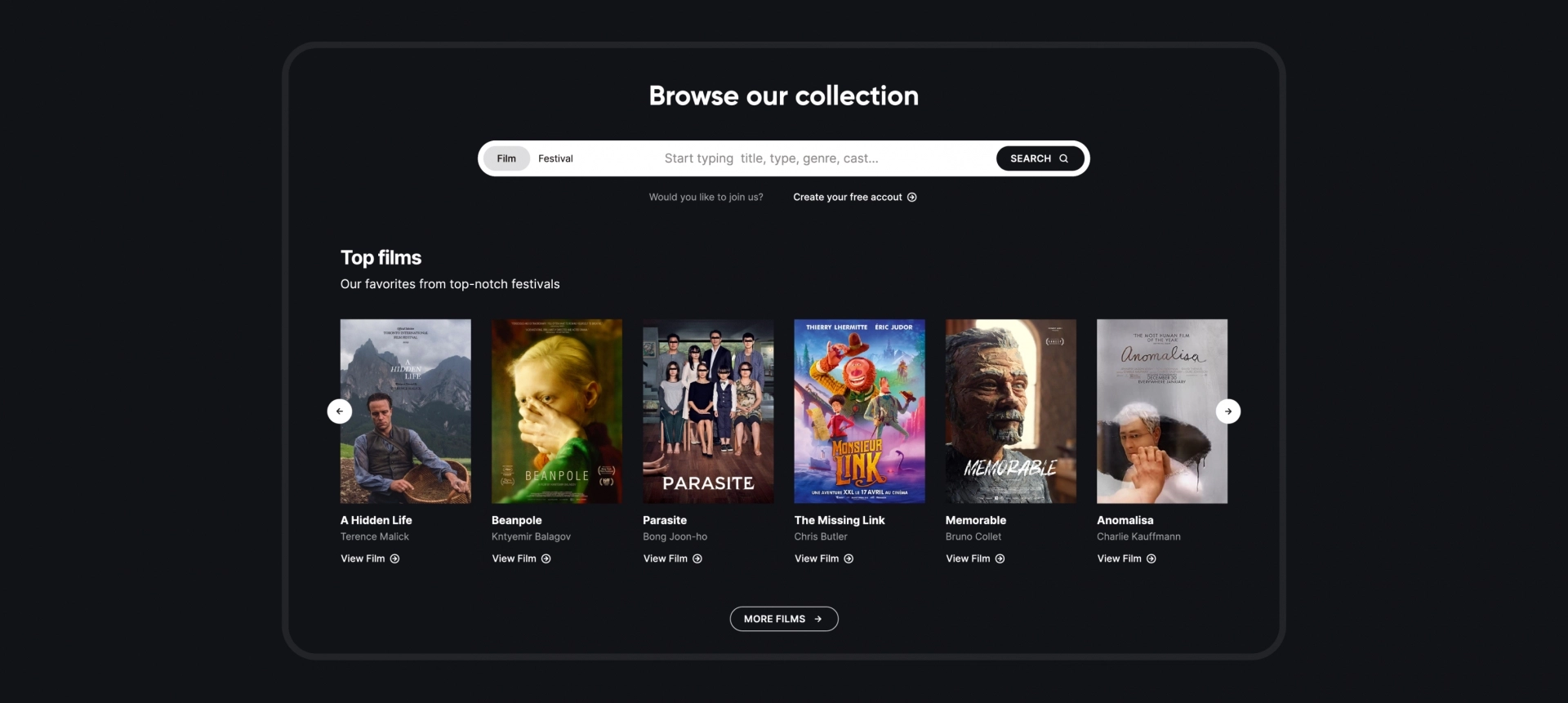Focus the title, type, genre search field
The height and width of the screenshot is (703, 1568).
[771, 158]
